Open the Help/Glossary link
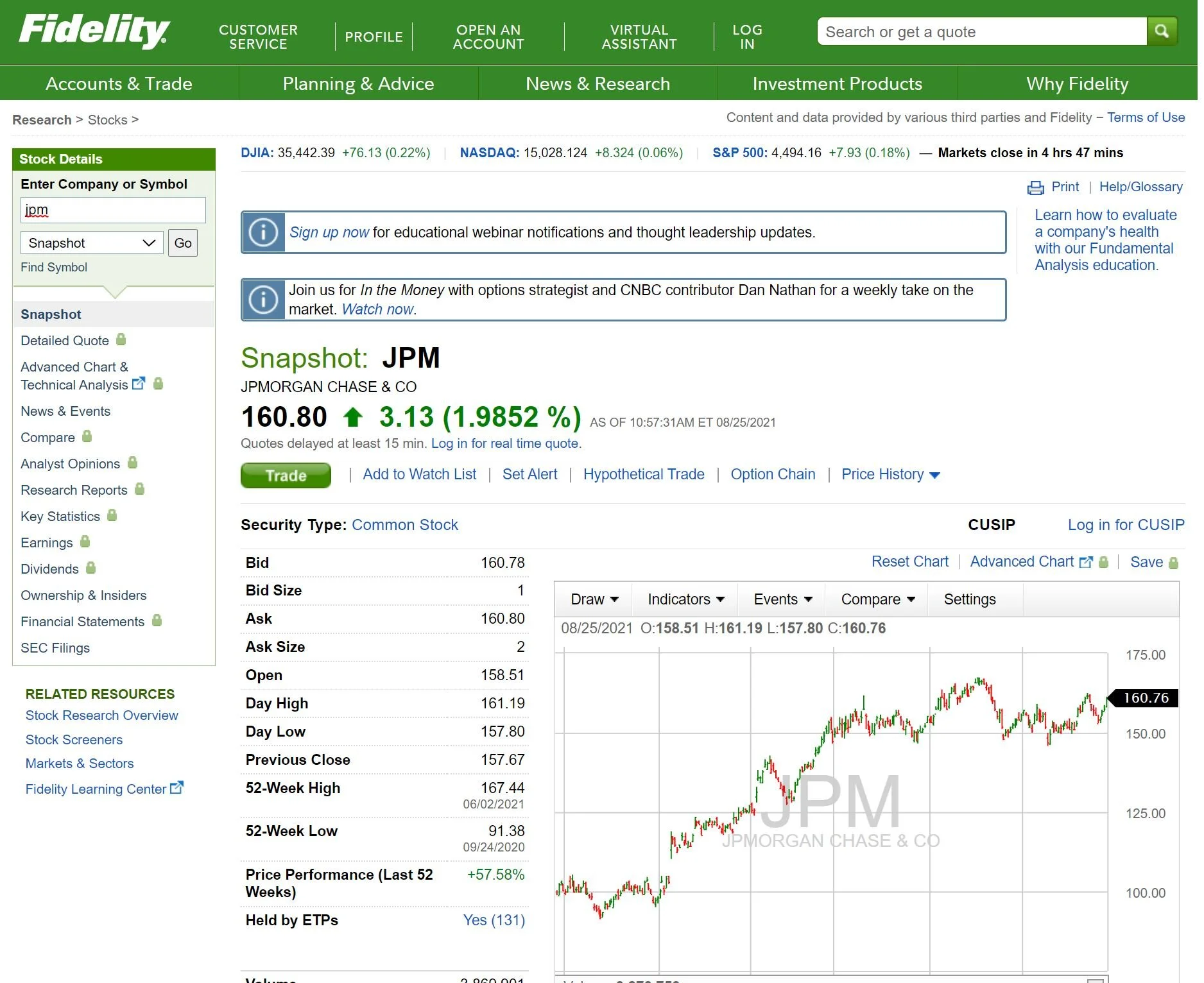 click(1140, 187)
